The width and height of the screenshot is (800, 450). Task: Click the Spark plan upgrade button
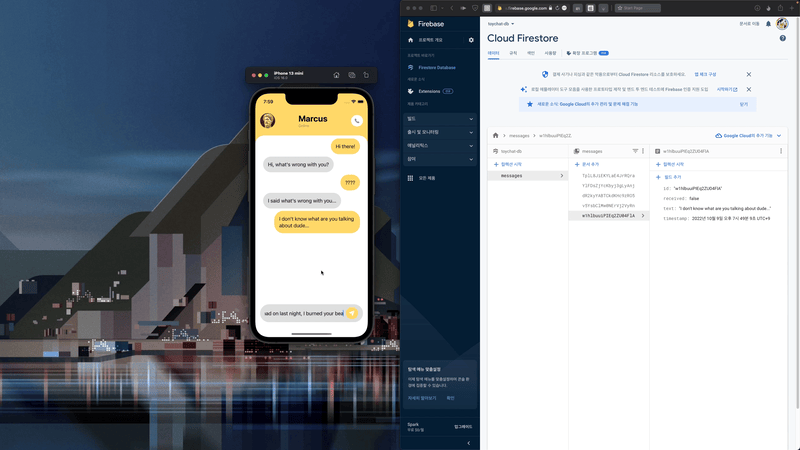[463, 427]
